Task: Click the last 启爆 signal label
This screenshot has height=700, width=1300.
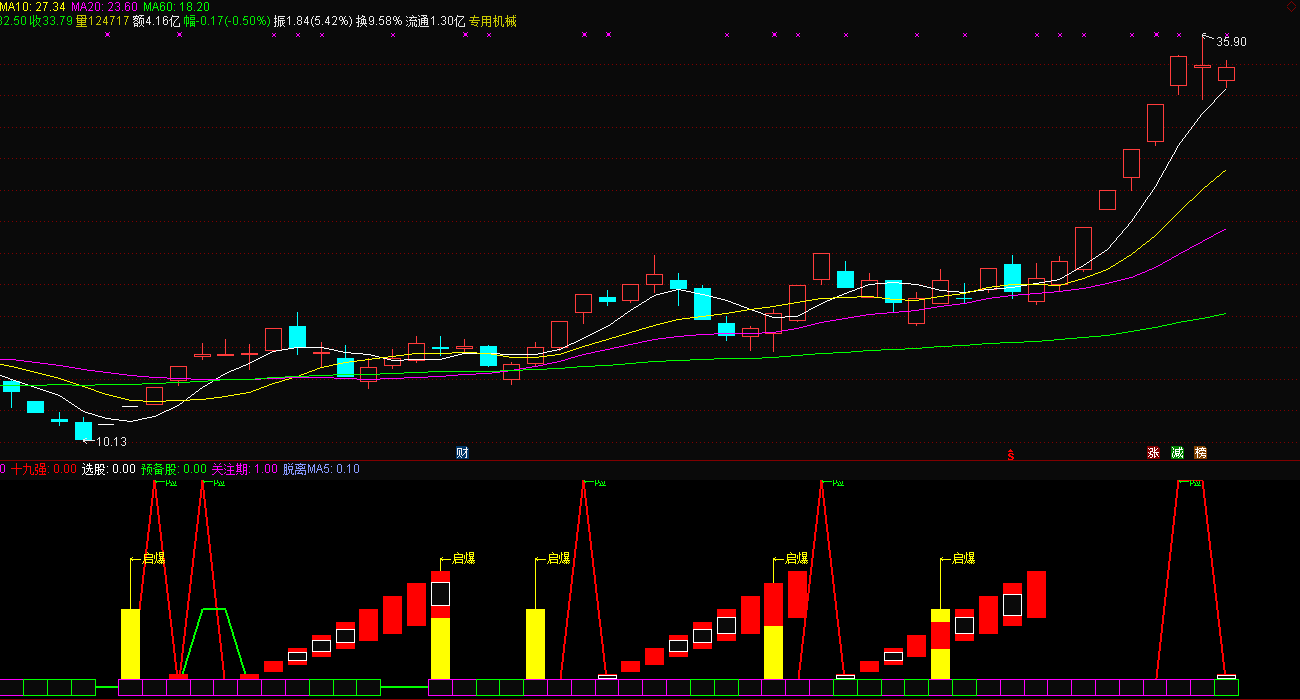Action: click(963, 558)
